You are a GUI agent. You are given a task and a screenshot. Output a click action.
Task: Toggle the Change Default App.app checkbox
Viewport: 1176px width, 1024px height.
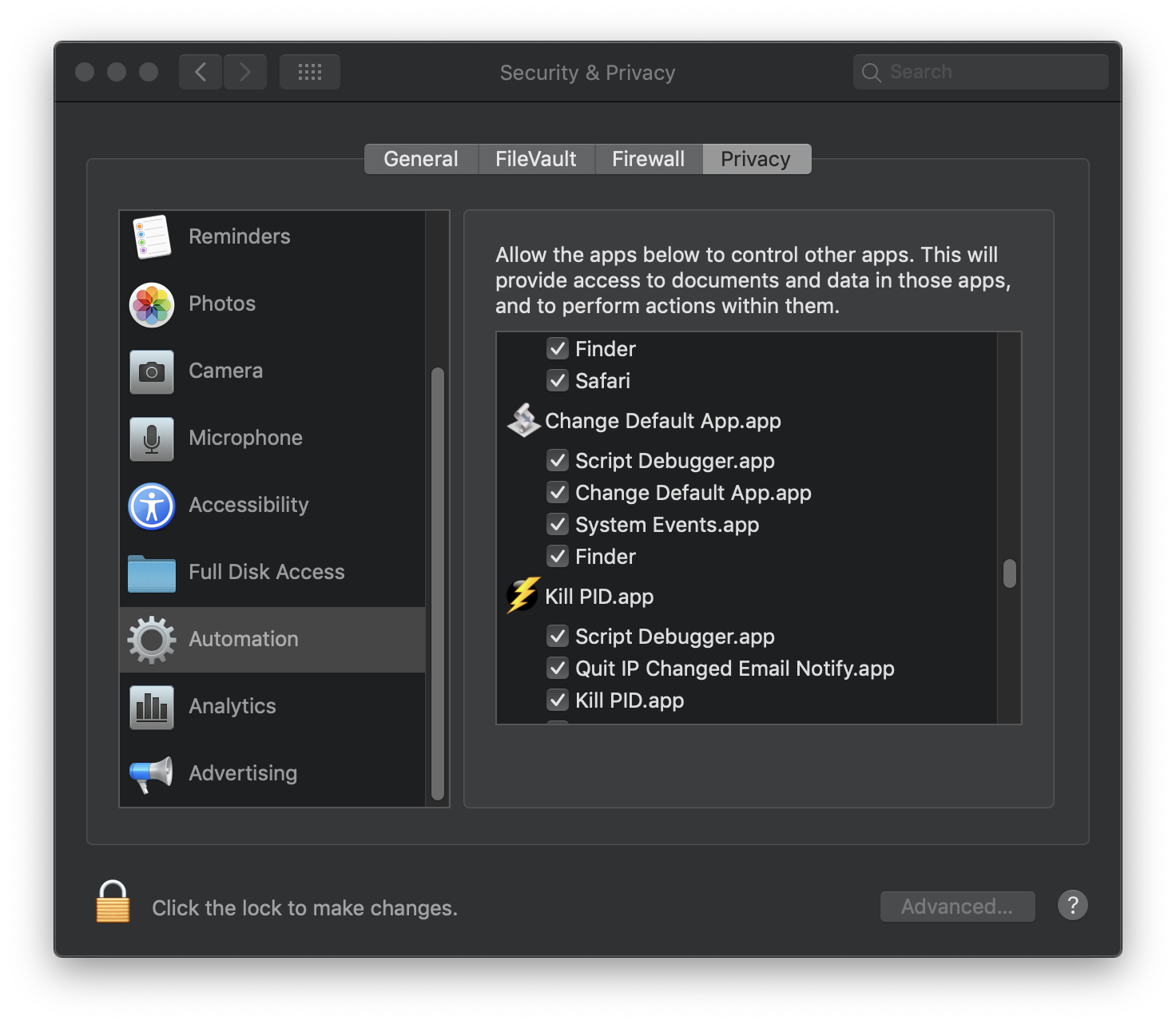(x=558, y=492)
